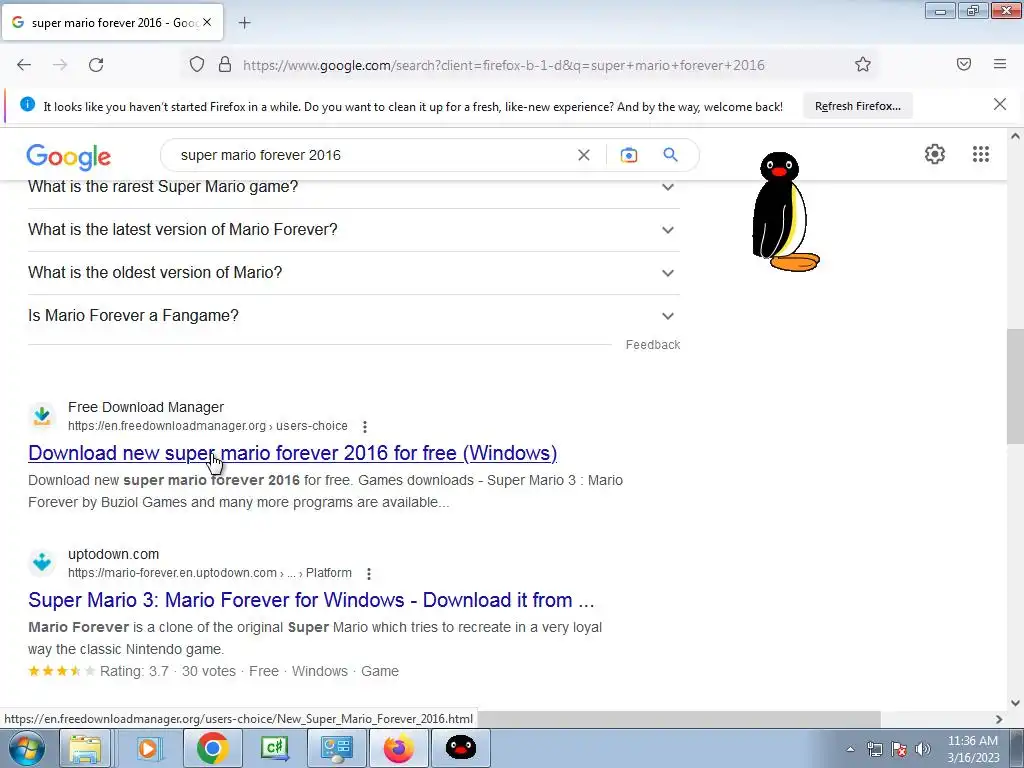Click the forward navigation arrow
This screenshot has height=768, width=1024.
(x=60, y=65)
